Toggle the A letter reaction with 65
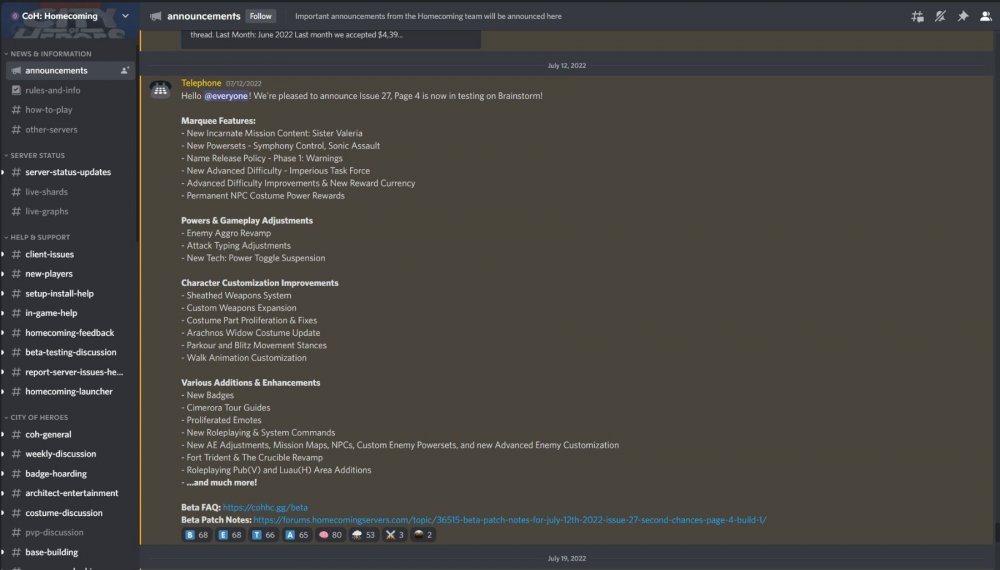This screenshot has width=1000, height=570. coord(297,535)
